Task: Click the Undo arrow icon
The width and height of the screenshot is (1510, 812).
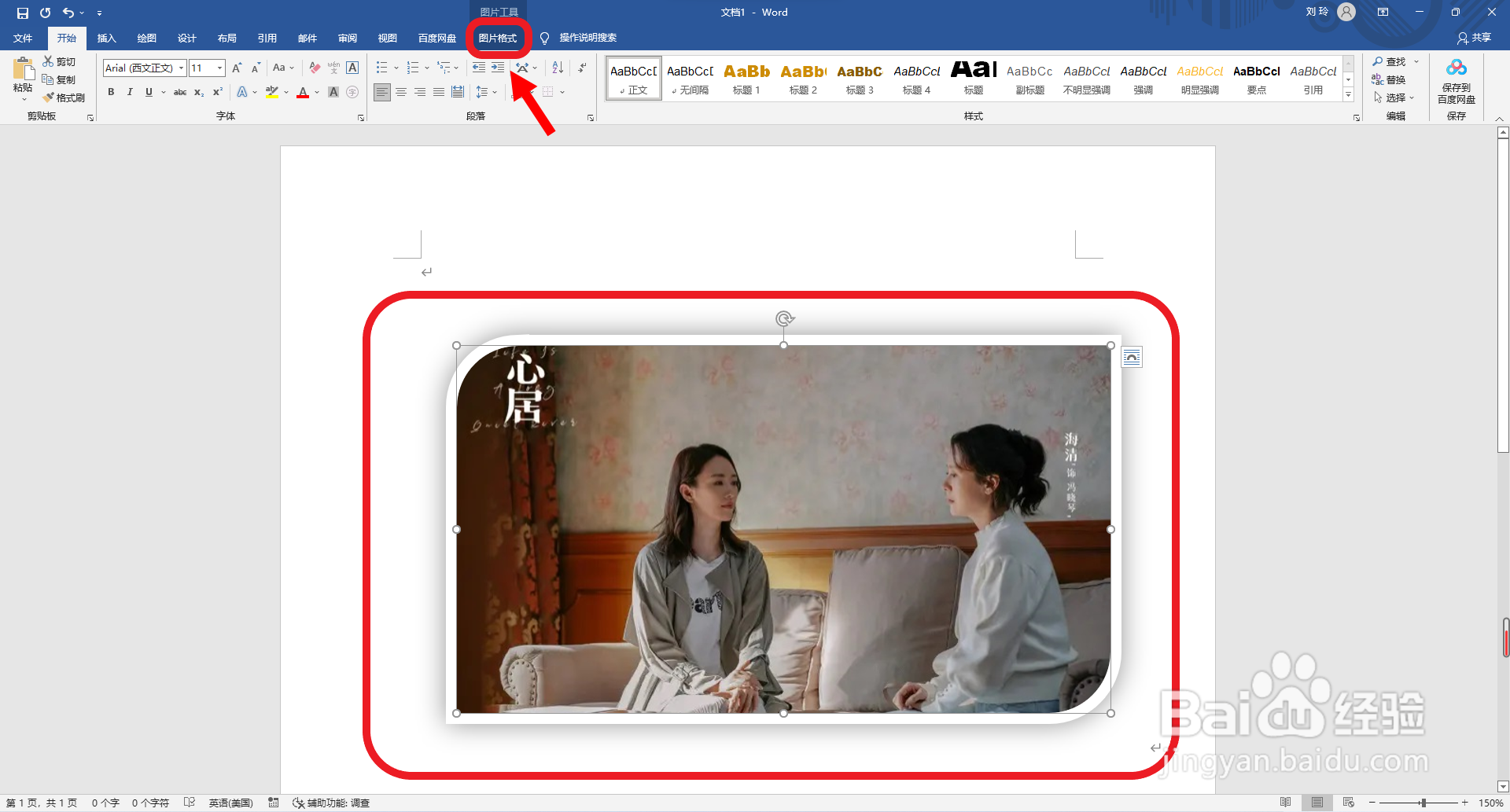Action: 68,13
